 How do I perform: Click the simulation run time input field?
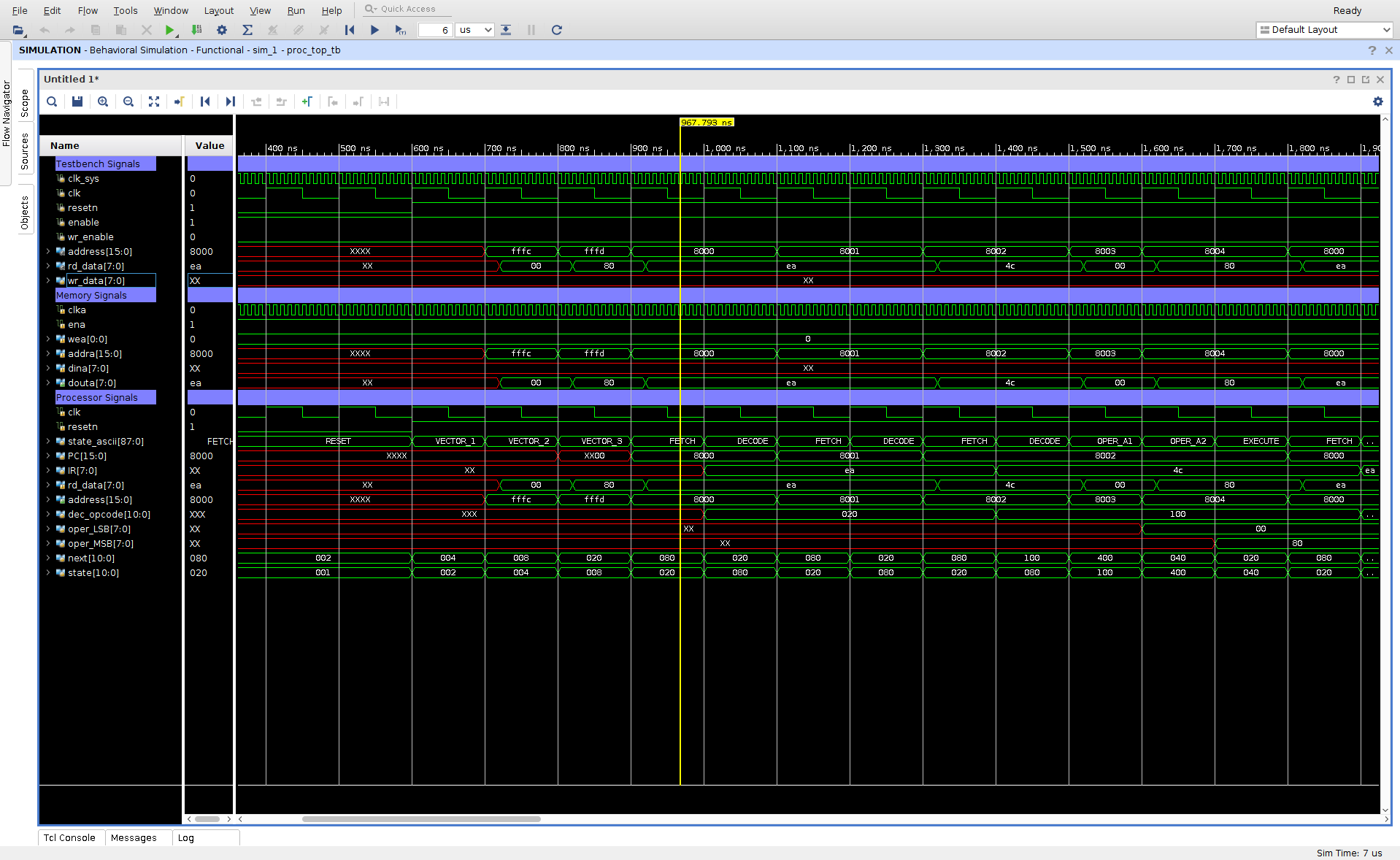(435, 30)
